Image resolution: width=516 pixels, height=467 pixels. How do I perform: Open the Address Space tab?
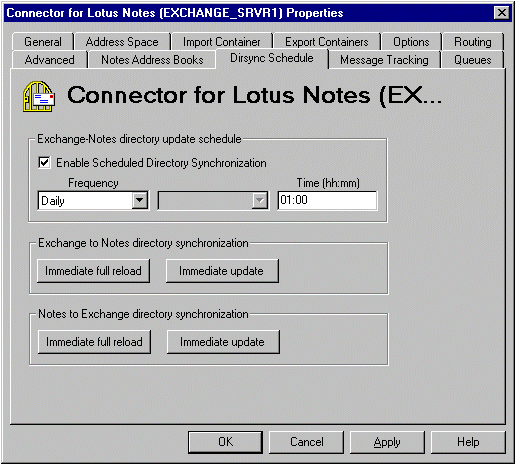click(x=122, y=42)
